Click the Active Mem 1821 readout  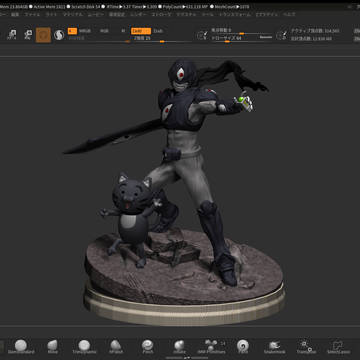pyautogui.click(x=48, y=6)
